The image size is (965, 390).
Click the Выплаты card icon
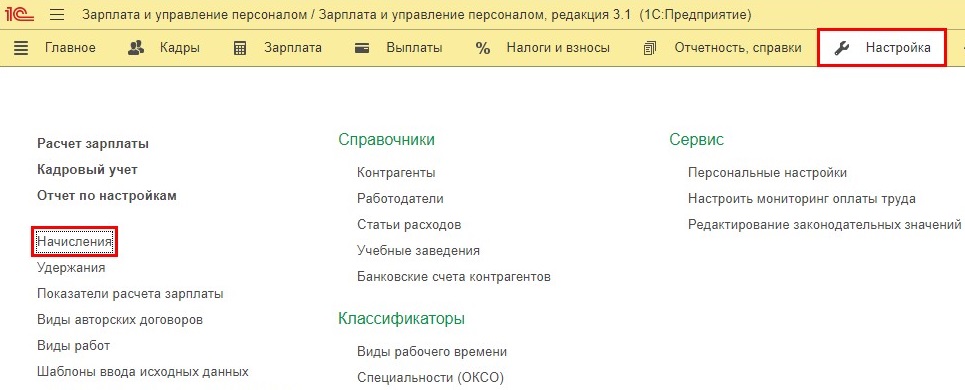362,47
